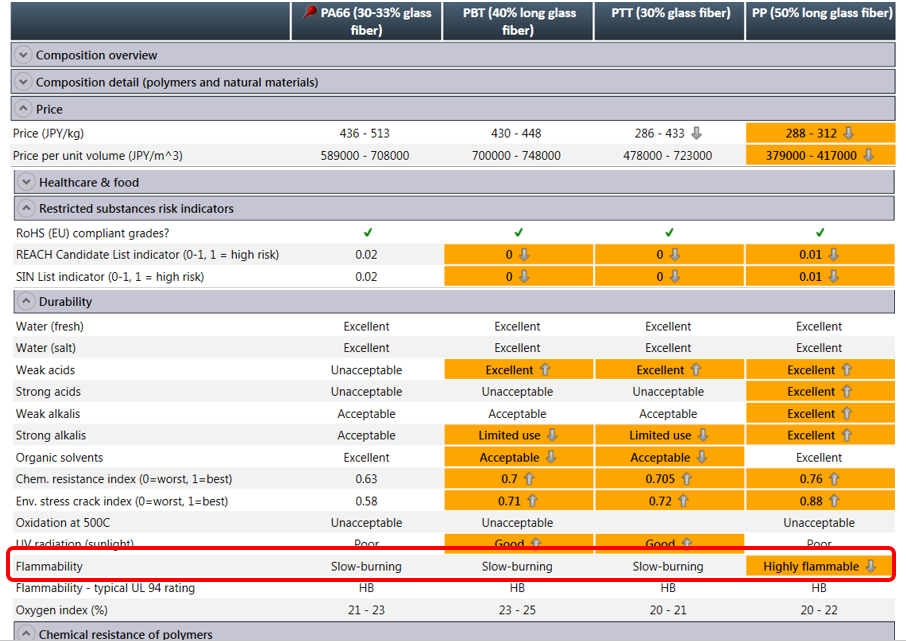
Task: Click the 'SIN List indicator' row label
Action: click(x=110, y=277)
